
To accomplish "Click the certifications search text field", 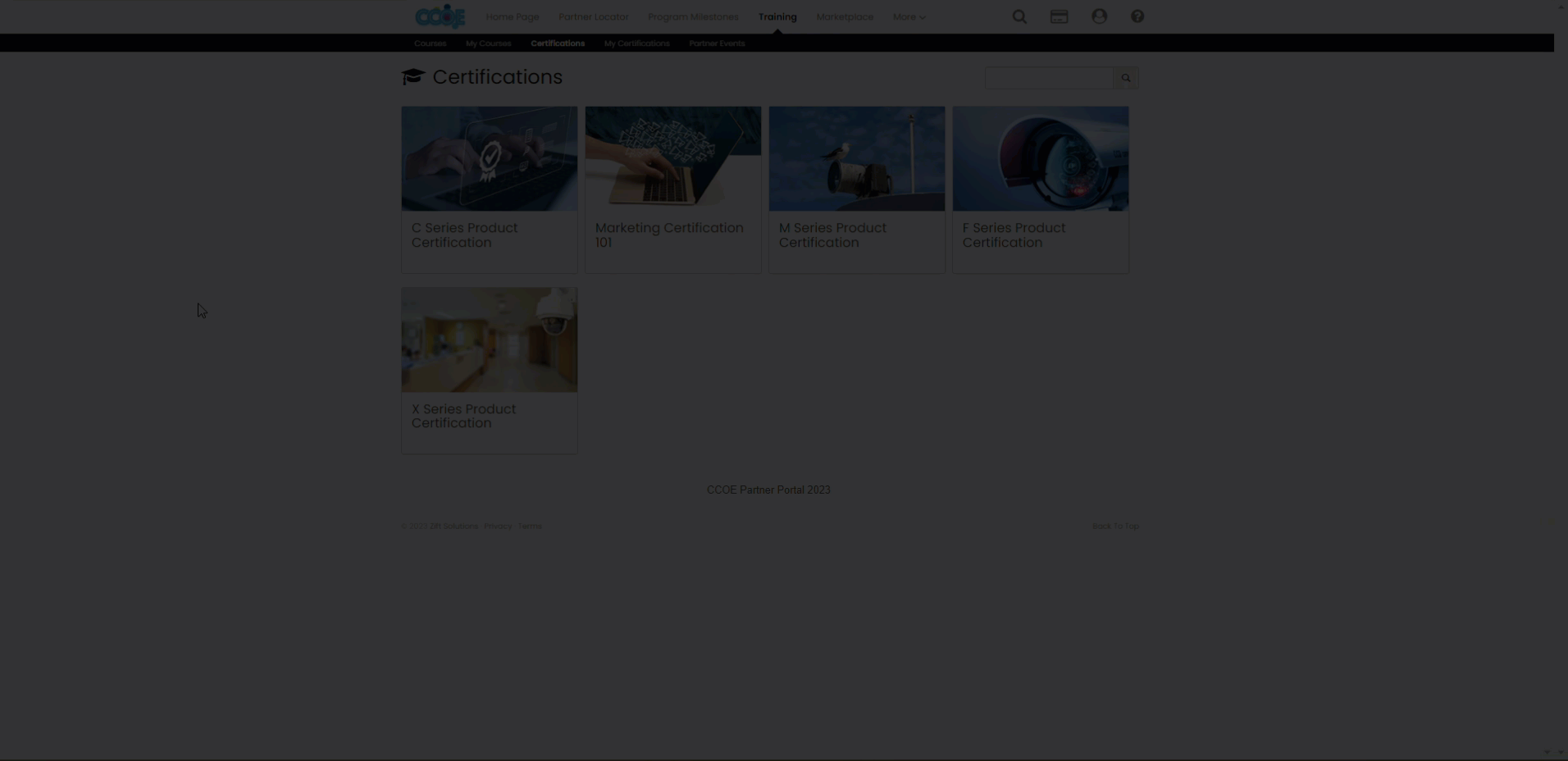I will coord(1048,78).
